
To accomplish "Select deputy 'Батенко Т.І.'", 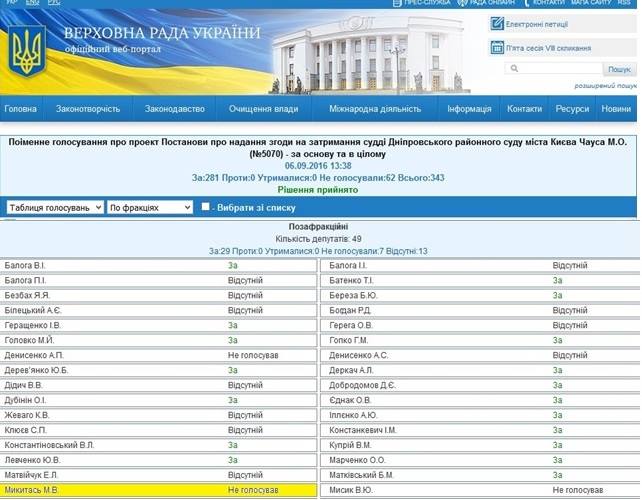I will pyautogui.click(x=351, y=281).
